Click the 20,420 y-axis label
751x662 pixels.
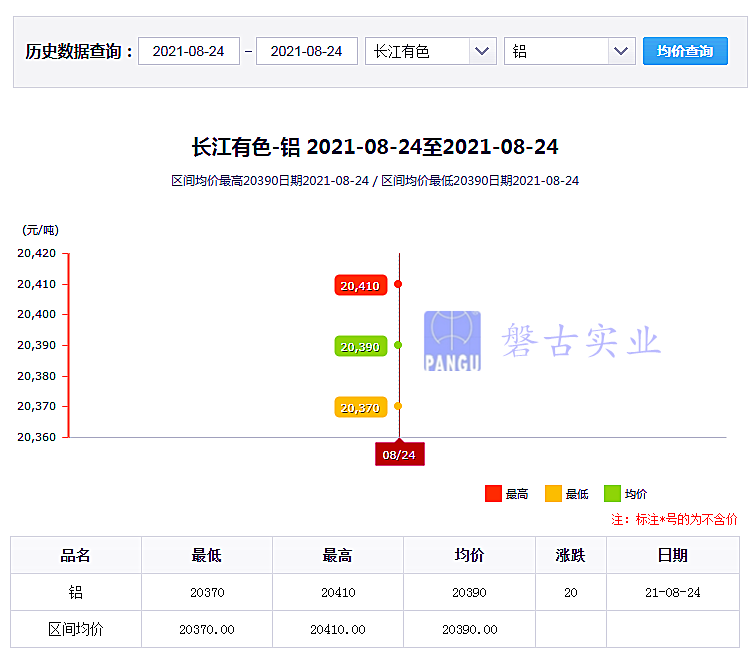point(36,253)
